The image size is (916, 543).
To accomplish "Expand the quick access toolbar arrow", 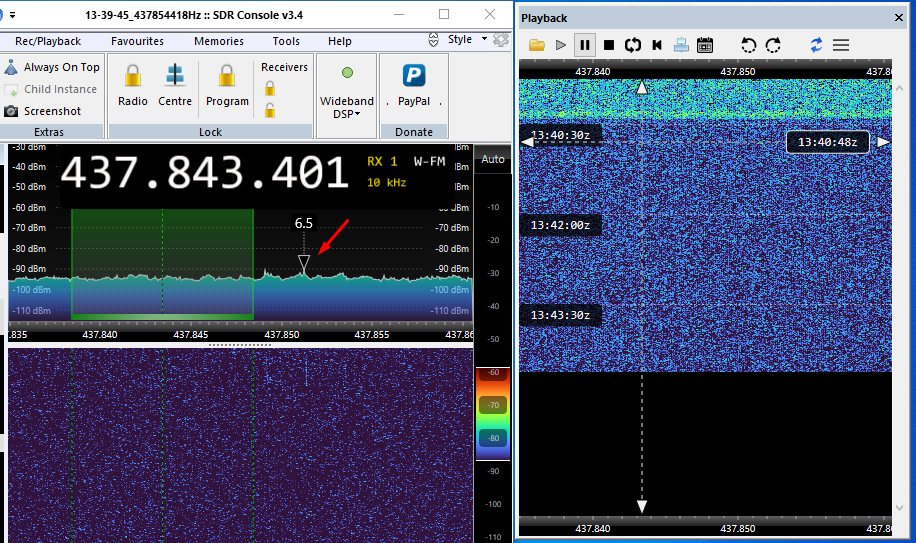I will [12, 15].
